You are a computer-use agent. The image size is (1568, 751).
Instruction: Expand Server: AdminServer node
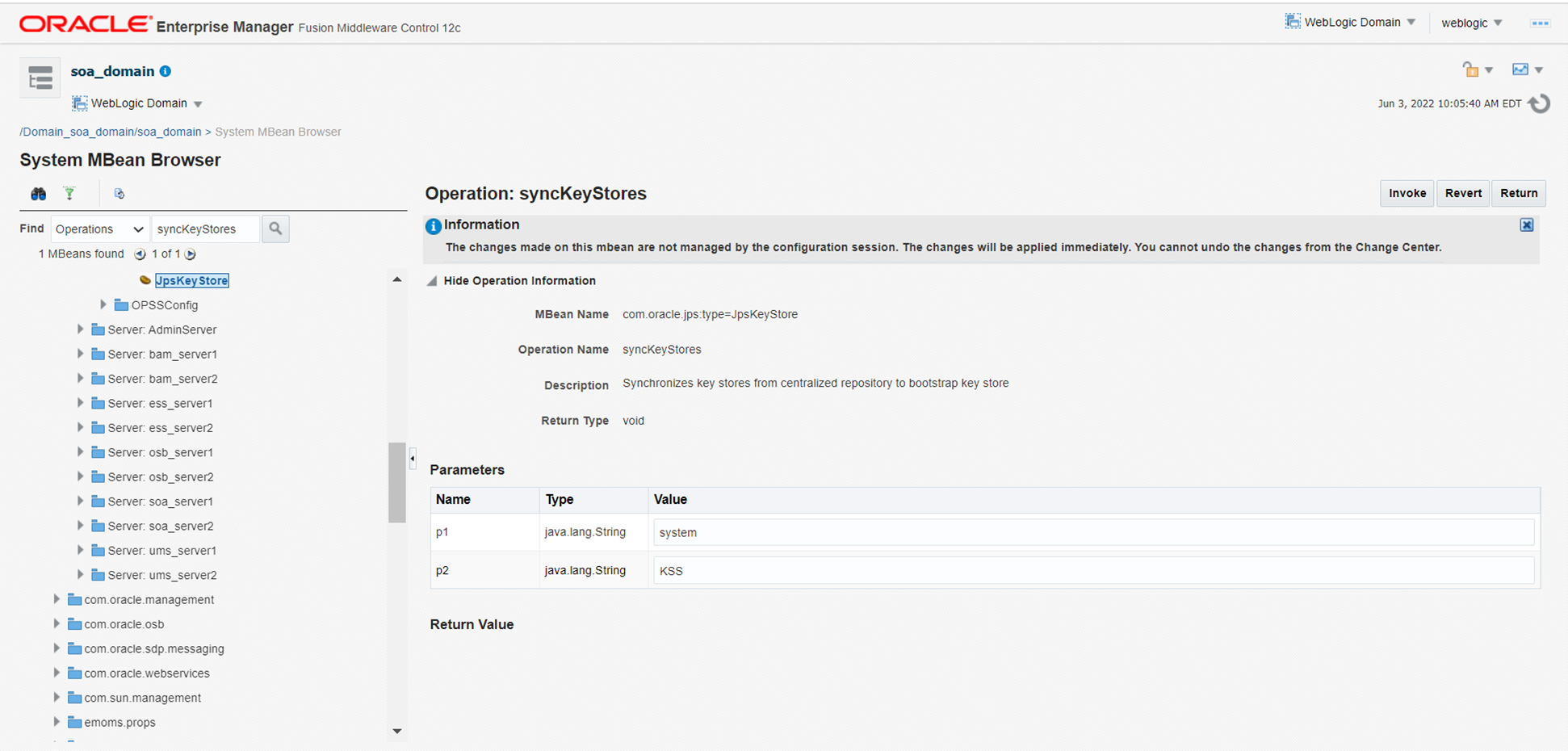click(x=80, y=329)
